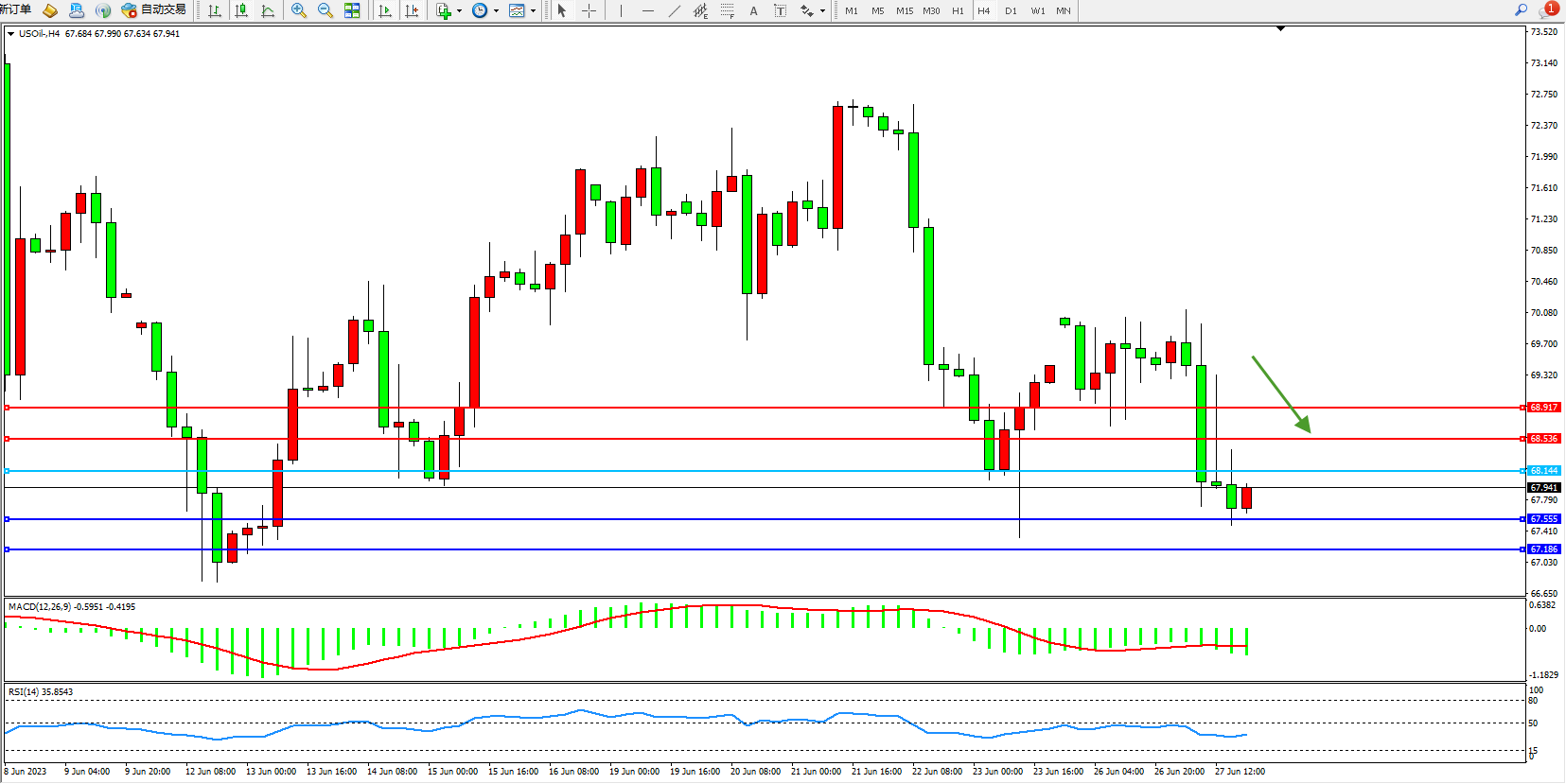The height and width of the screenshot is (784, 1566).
Task: Select the Fibonacci retracement tool
Action: click(727, 10)
